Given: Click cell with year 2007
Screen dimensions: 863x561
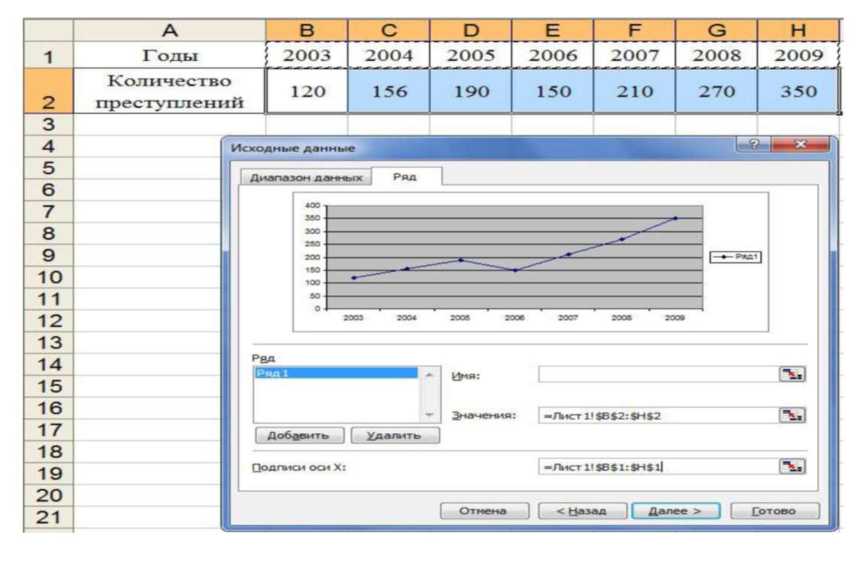Looking at the screenshot, I should pyautogui.click(x=635, y=55).
